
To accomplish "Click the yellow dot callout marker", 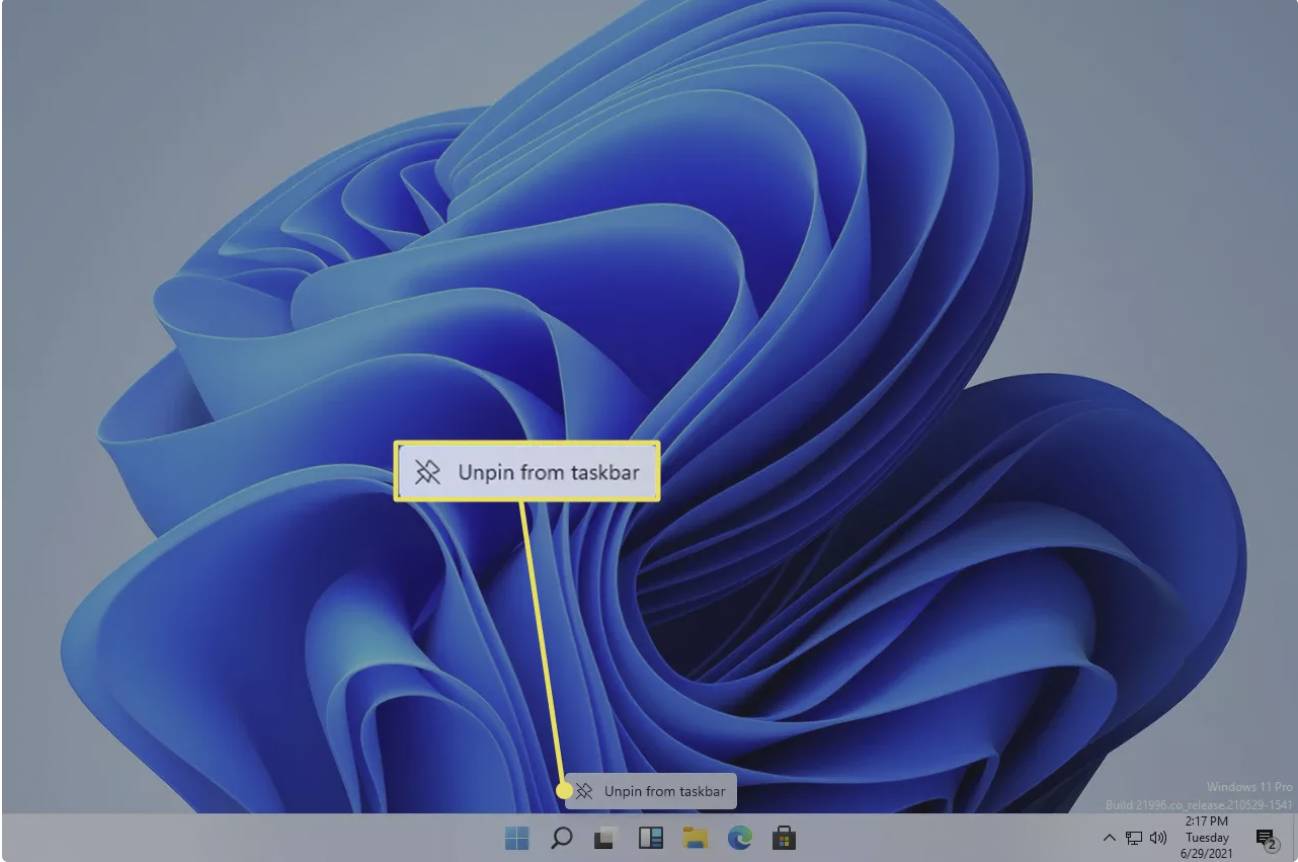I will (564, 791).
